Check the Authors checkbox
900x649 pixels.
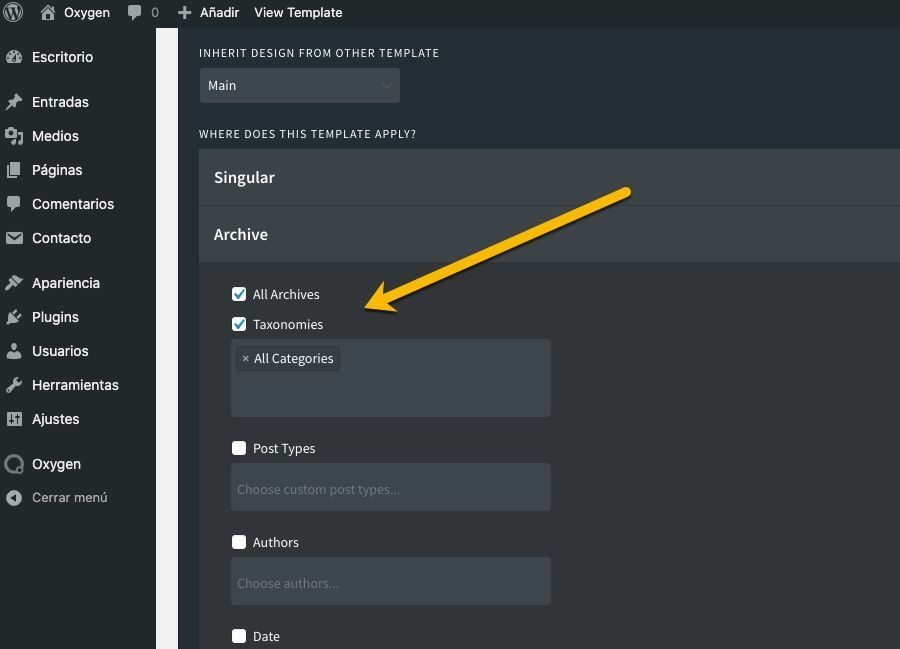click(x=239, y=542)
